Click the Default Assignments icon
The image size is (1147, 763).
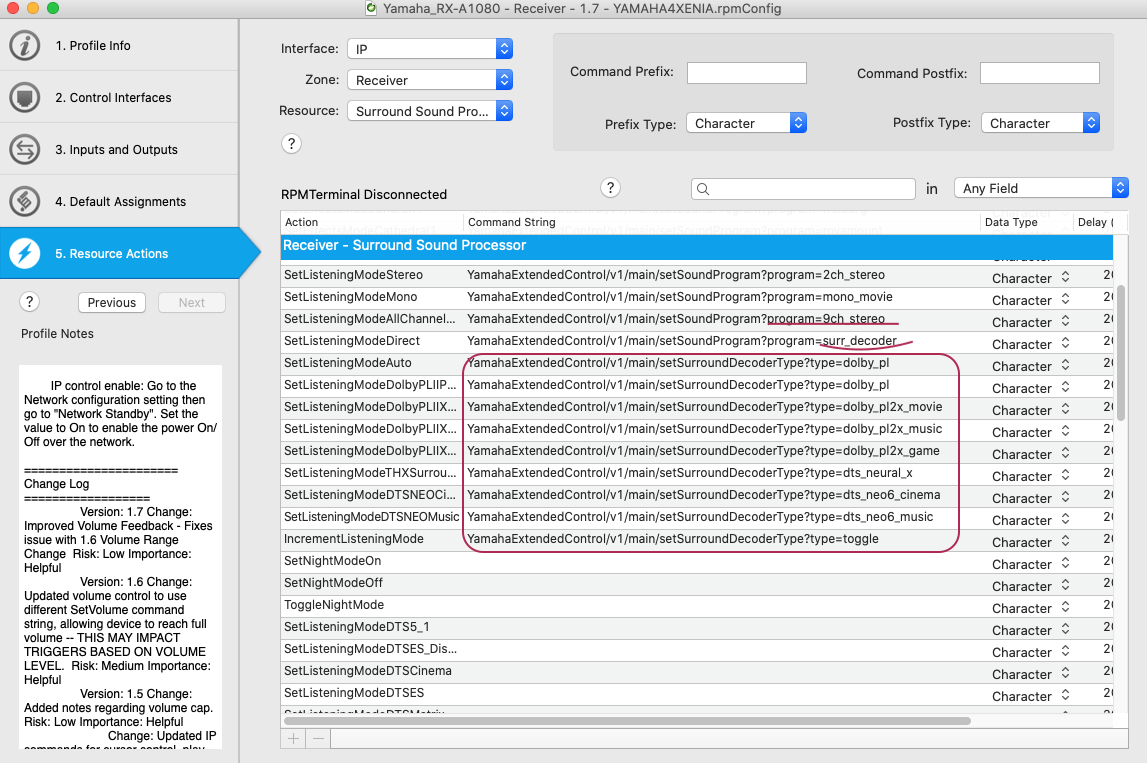(24, 202)
